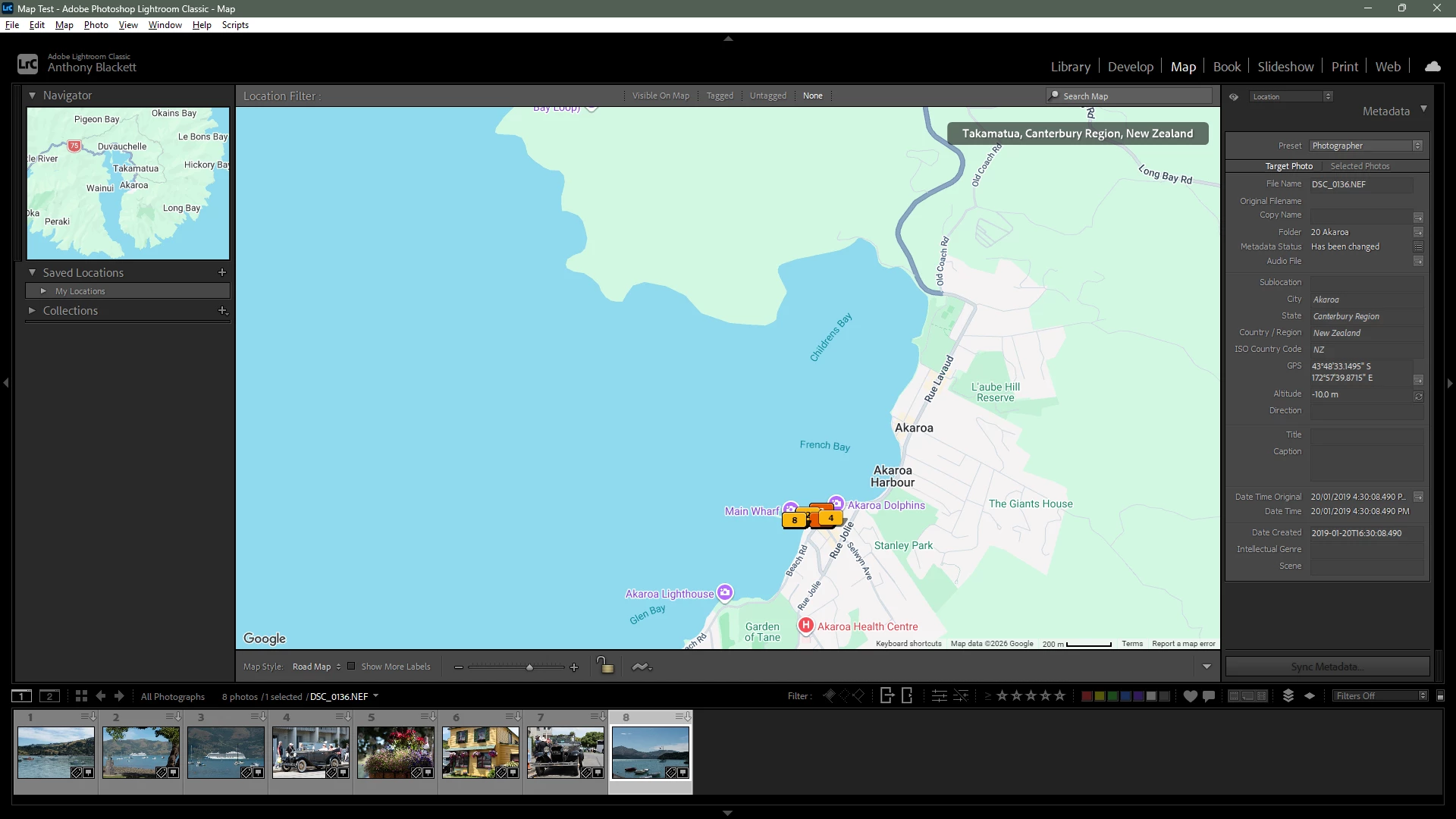
Task: Open the Scripts menu
Action: (x=235, y=25)
